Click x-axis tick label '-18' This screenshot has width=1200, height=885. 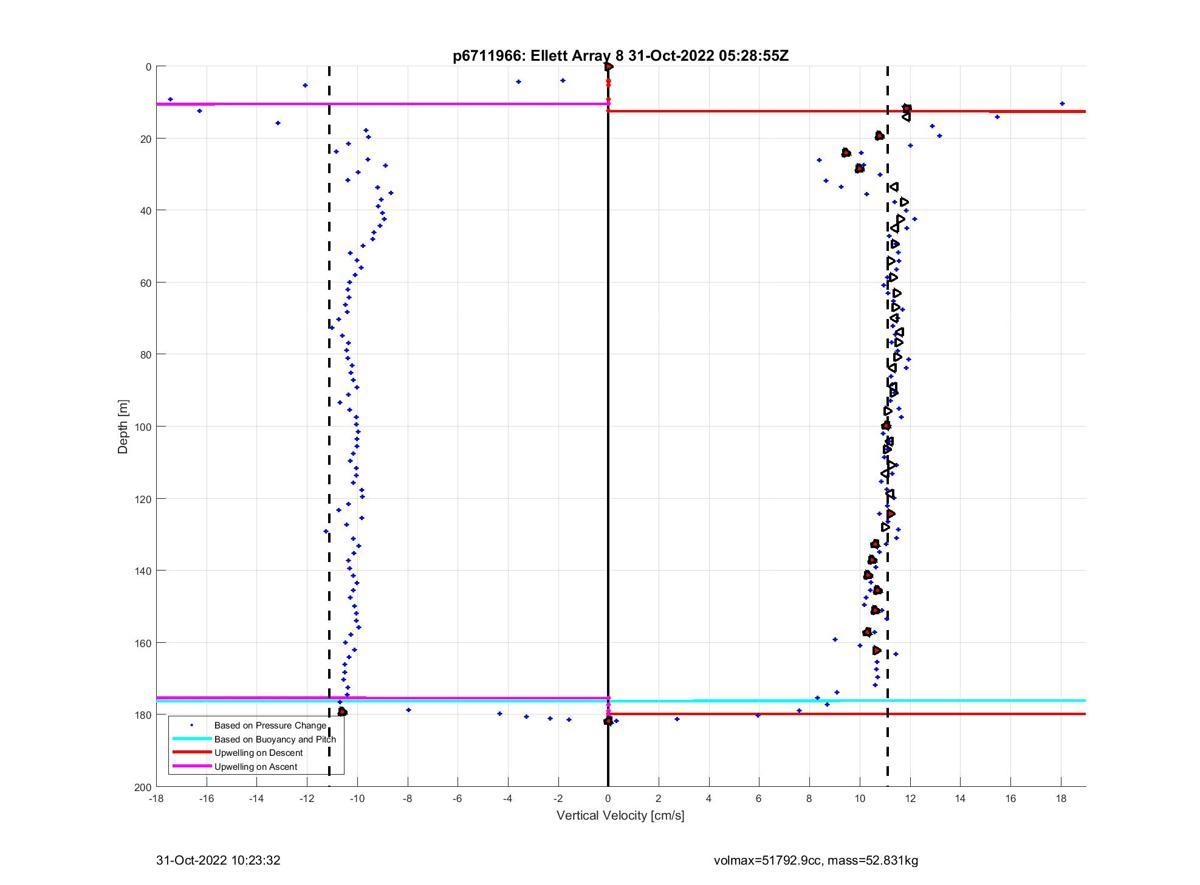tap(156, 799)
